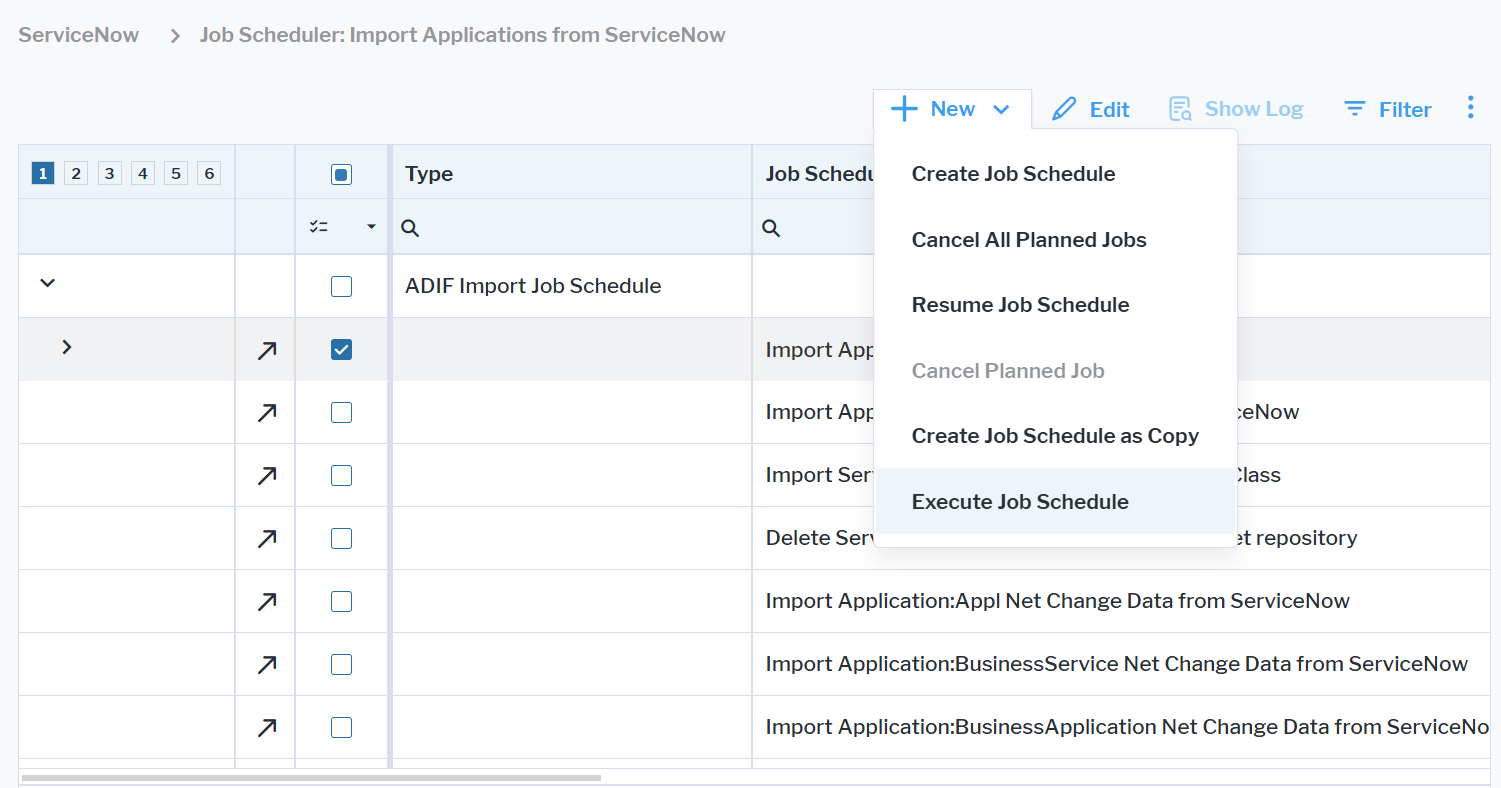
Task: Choose Create Job Schedule as Copy
Action: click(x=1055, y=436)
